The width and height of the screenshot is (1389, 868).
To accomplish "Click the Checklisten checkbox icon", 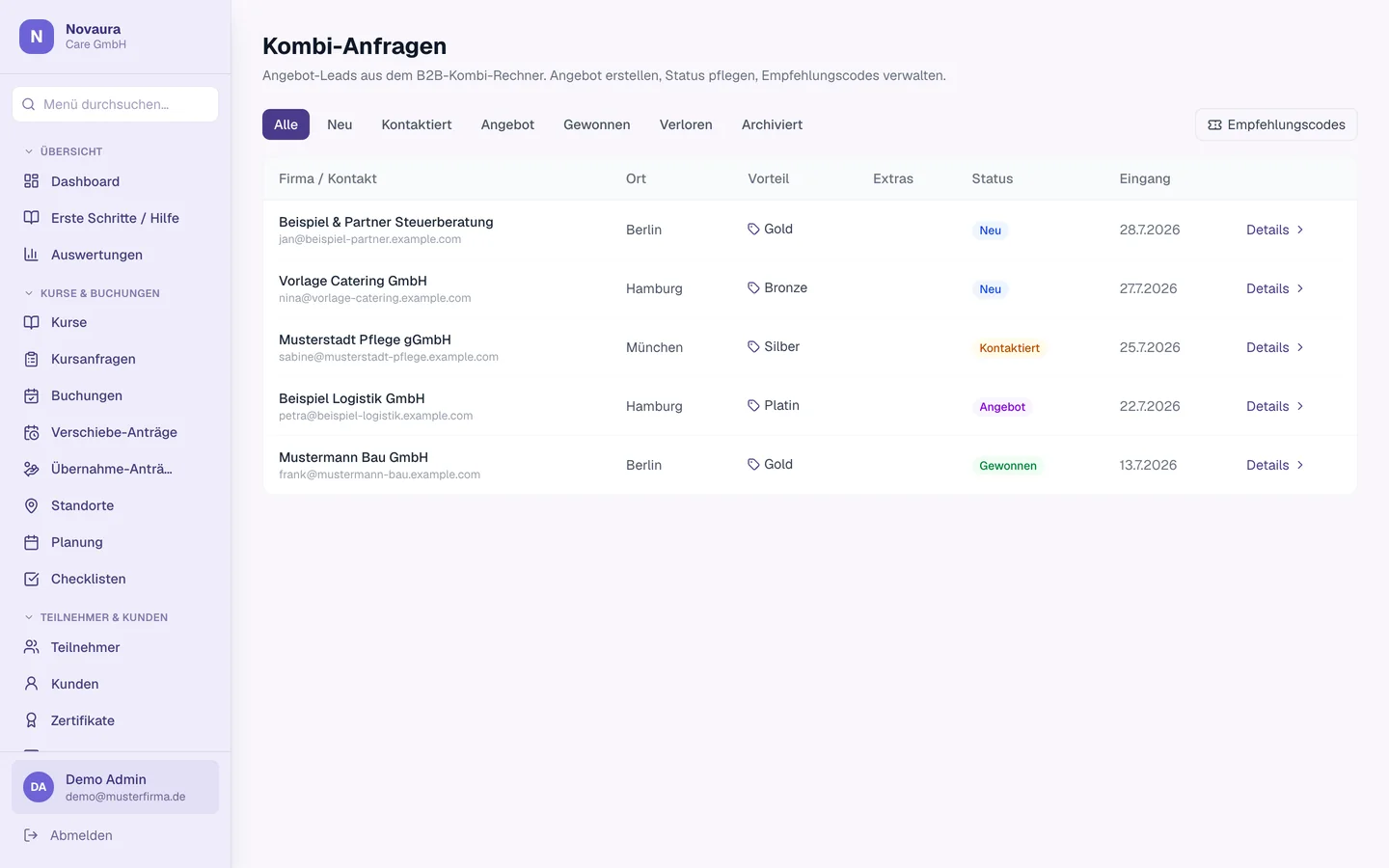I will [x=31, y=579].
